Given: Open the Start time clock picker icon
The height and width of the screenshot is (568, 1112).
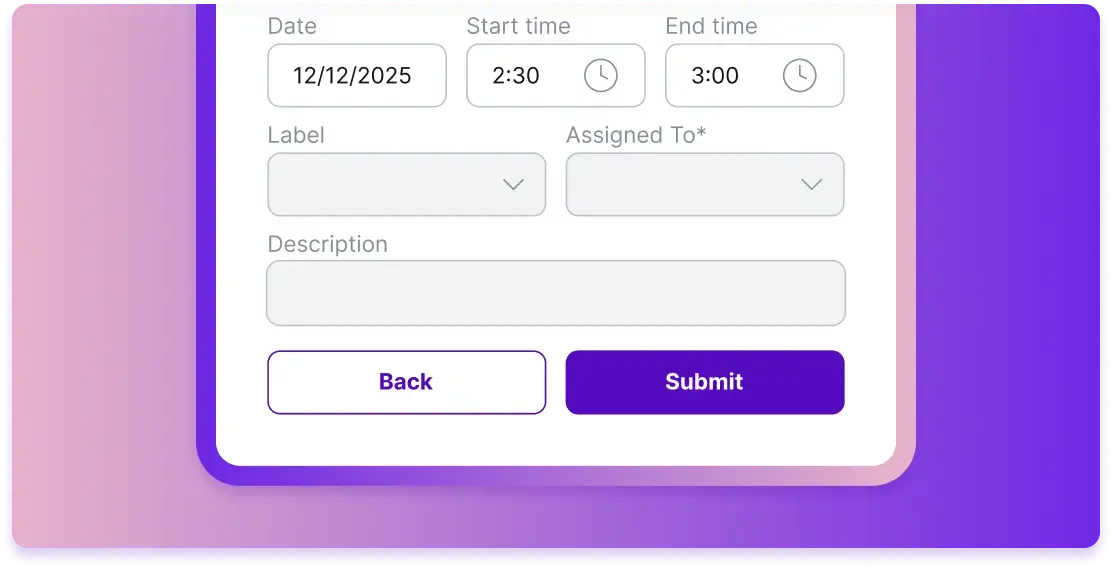Looking at the screenshot, I should pyautogui.click(x=600, y=76).
